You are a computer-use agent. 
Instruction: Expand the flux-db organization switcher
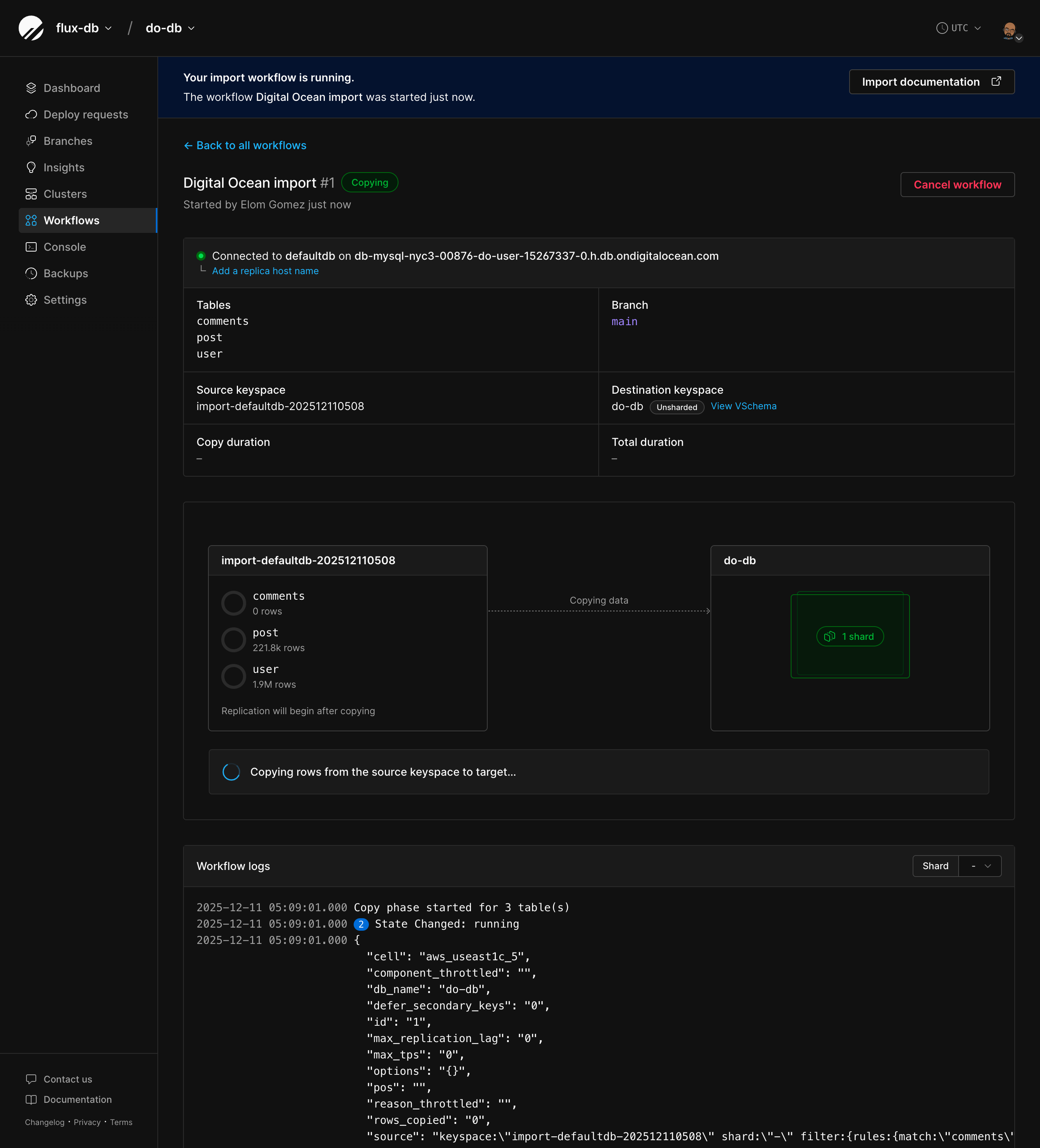(x=83, y=27)
